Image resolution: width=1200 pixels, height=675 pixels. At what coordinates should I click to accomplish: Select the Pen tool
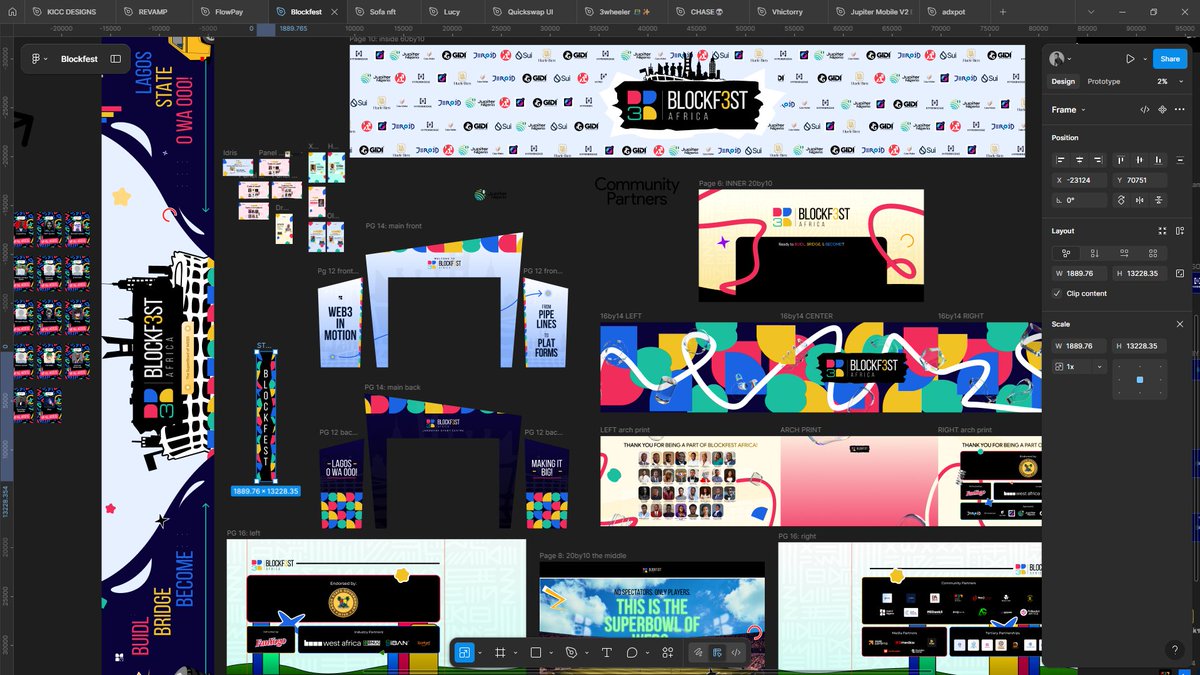click(x=571, y=652)
